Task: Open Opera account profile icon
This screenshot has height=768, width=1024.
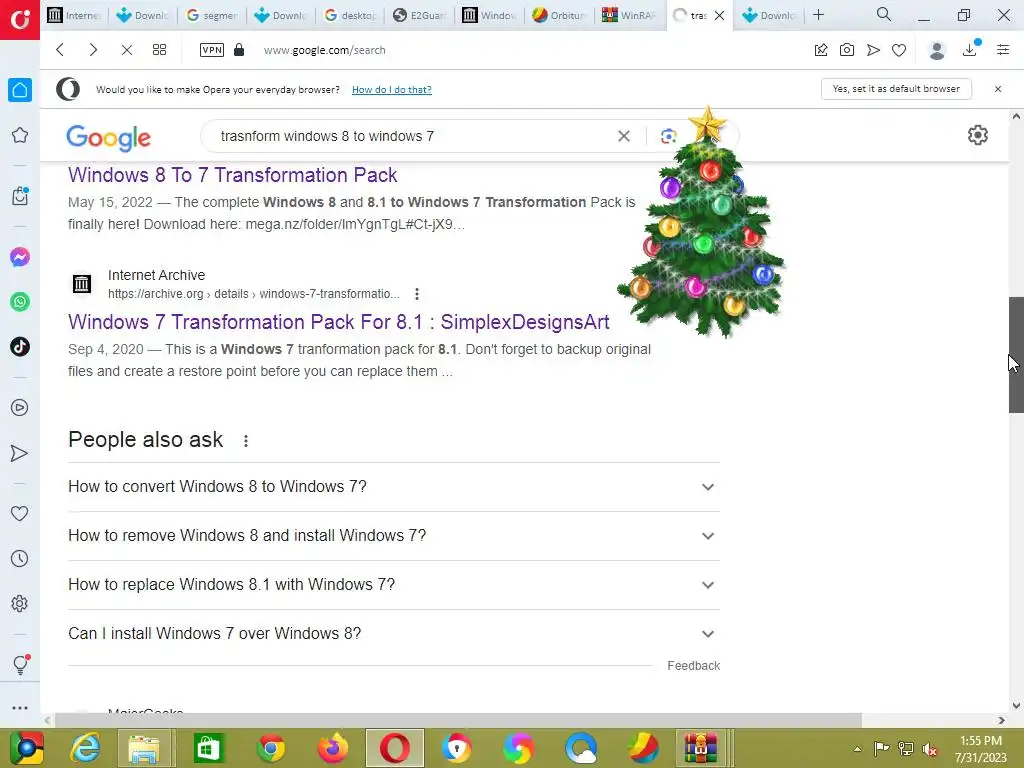Action: (937, 50)
